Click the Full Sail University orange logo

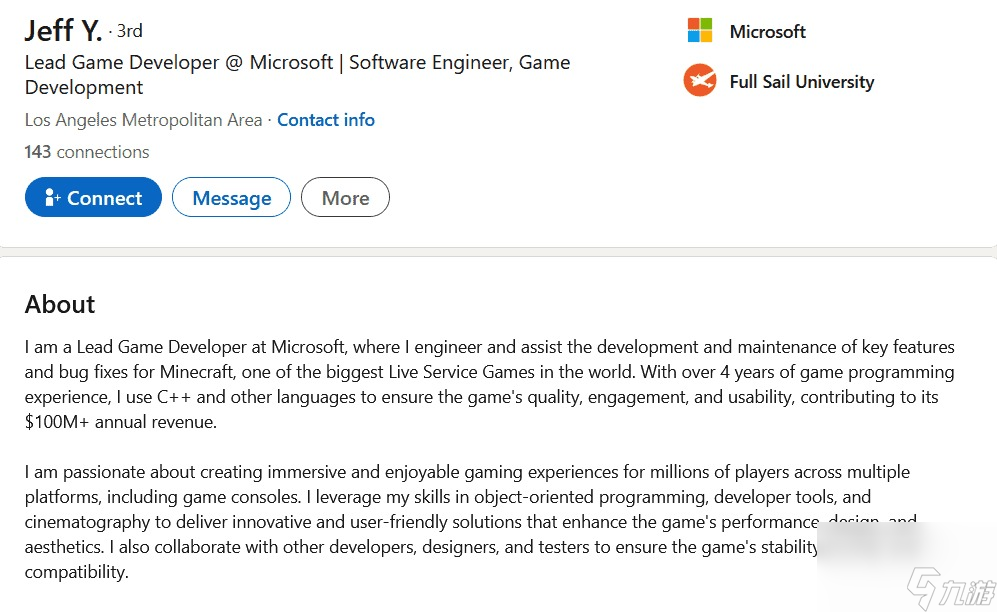point(700,81)
